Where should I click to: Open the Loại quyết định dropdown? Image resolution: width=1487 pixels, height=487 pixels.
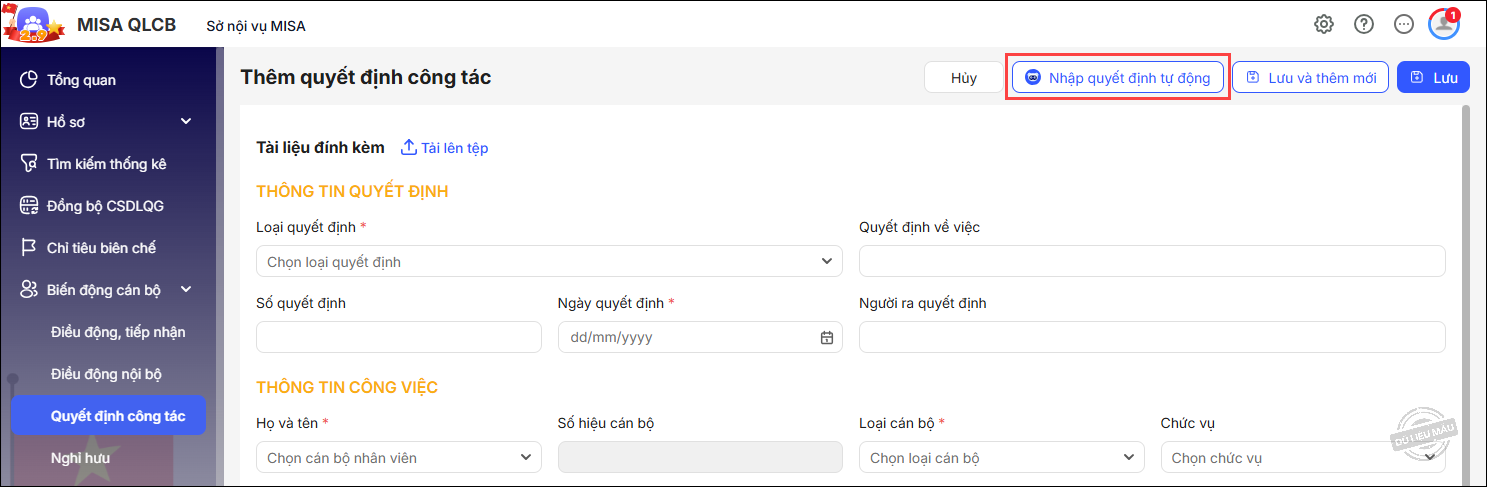click(549, 262)
